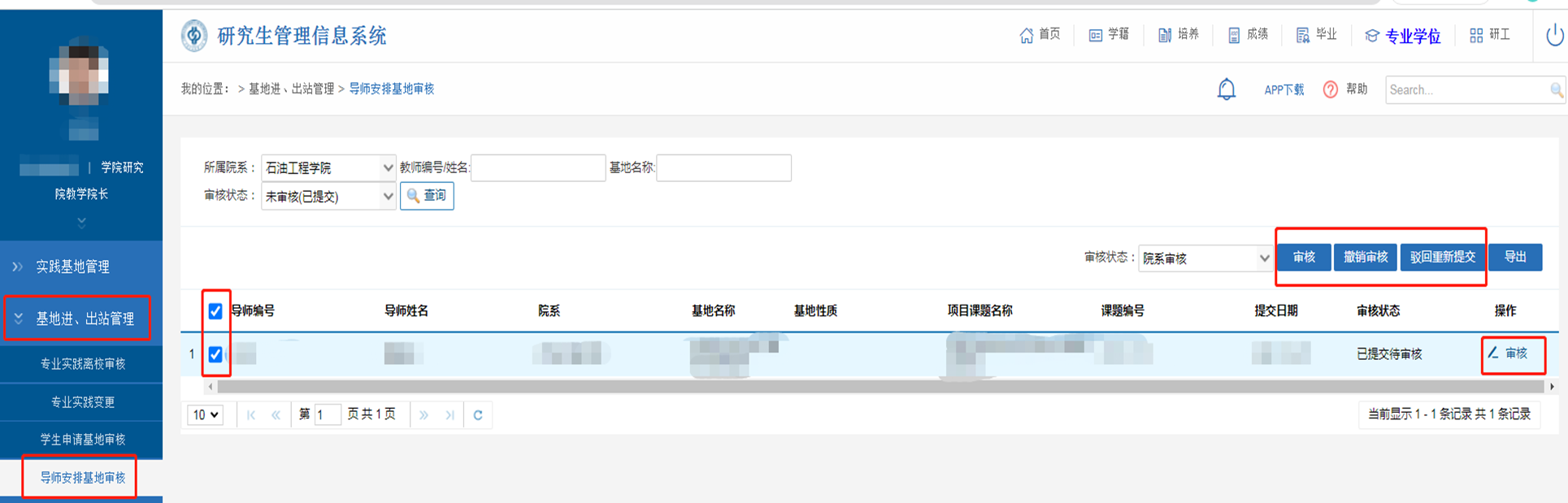The width and height of the screenshot is (1568, 503).
Task: Click the search magnifier icon in search box
Action: click(1556, 90)
